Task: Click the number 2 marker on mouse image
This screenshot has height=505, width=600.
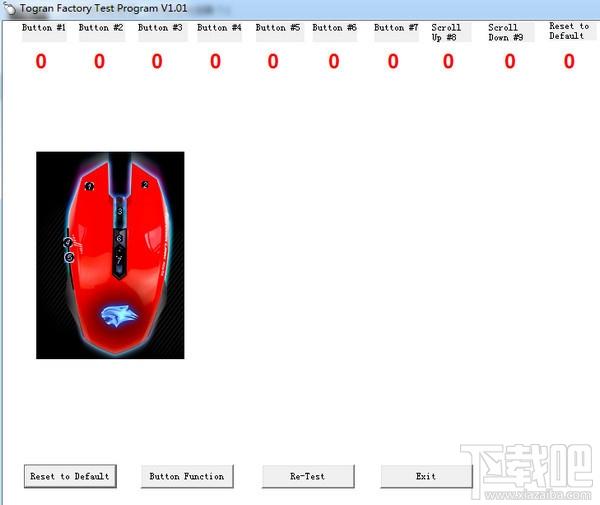Action: [x=145, y=185]
